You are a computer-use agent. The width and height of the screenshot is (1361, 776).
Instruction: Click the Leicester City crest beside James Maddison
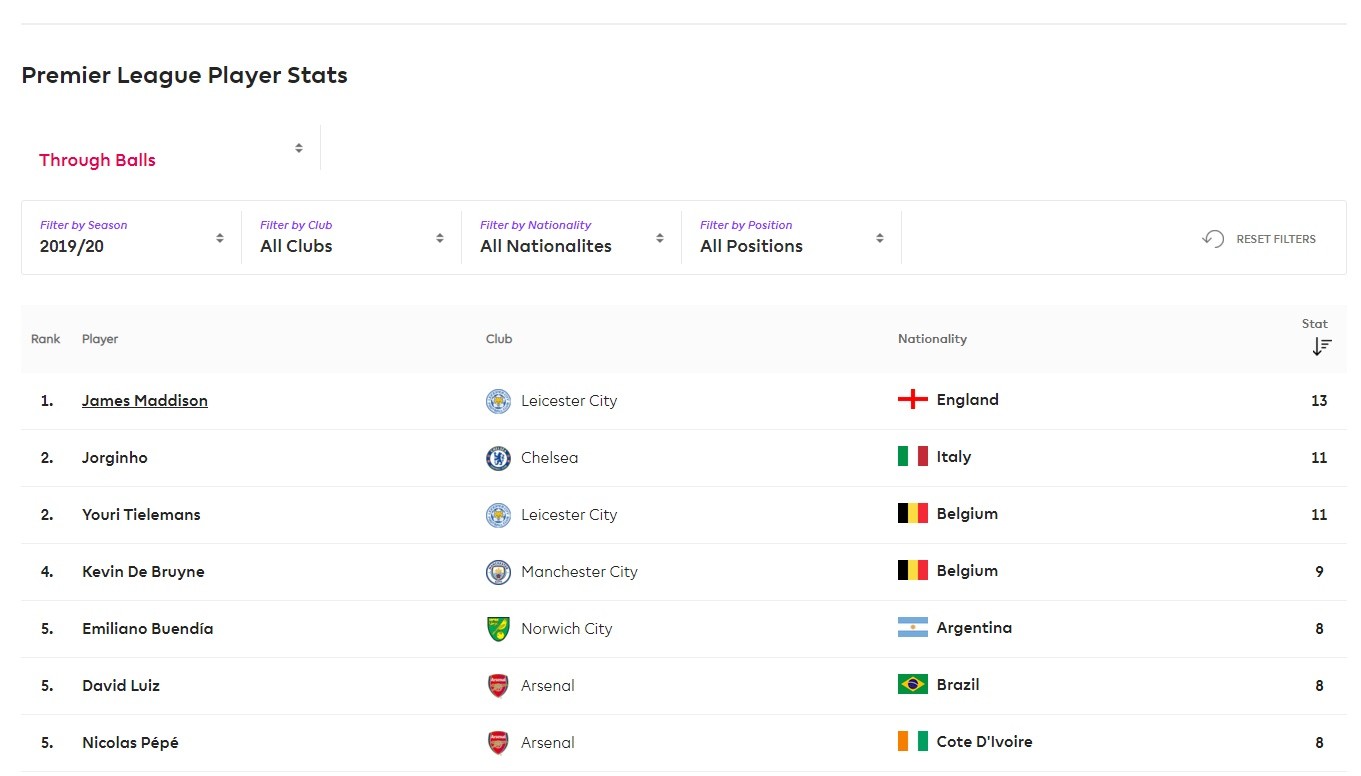coord(498,401)
